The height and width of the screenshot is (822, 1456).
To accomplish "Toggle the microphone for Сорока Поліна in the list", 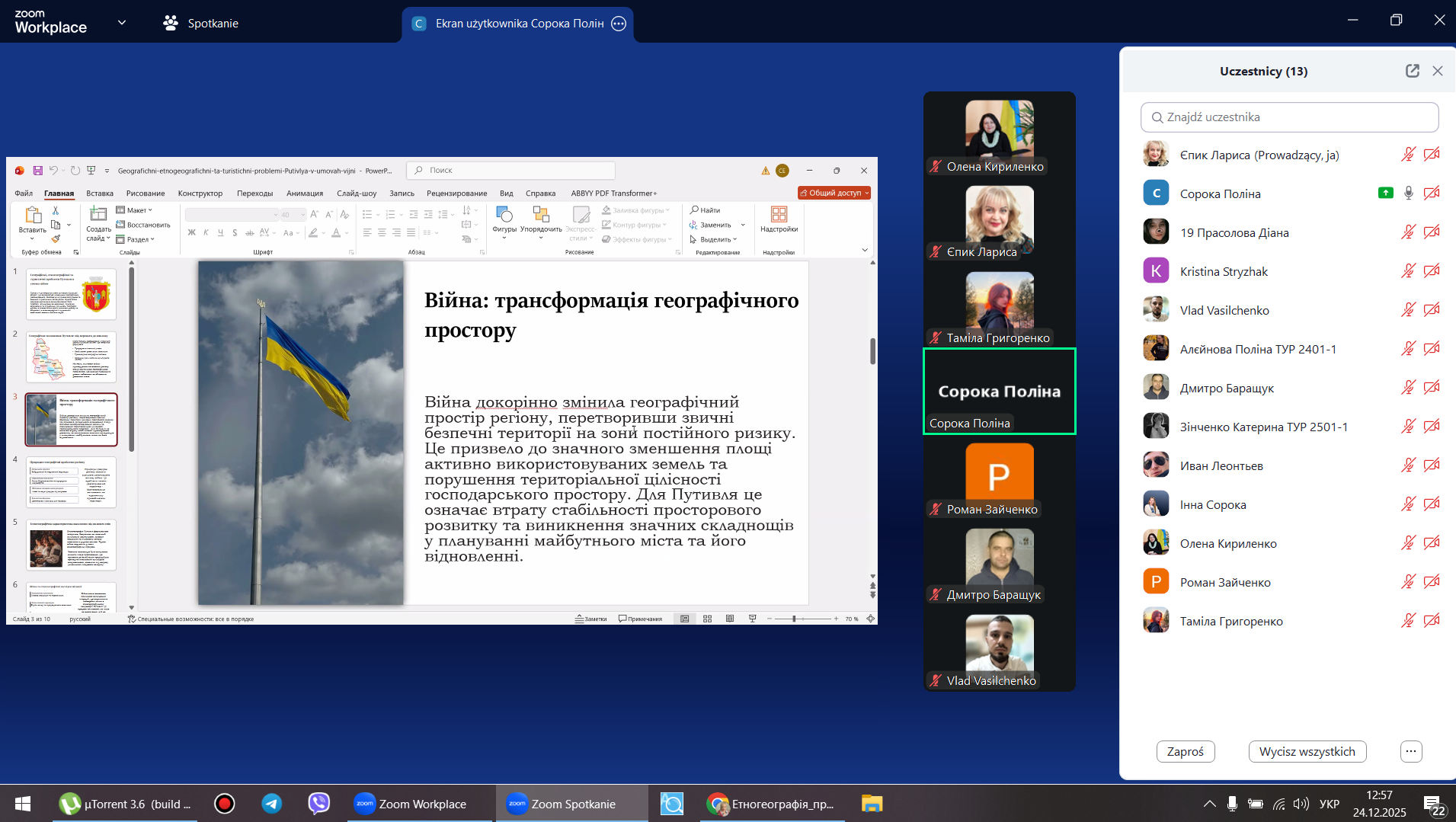I will coord(1408,194).
